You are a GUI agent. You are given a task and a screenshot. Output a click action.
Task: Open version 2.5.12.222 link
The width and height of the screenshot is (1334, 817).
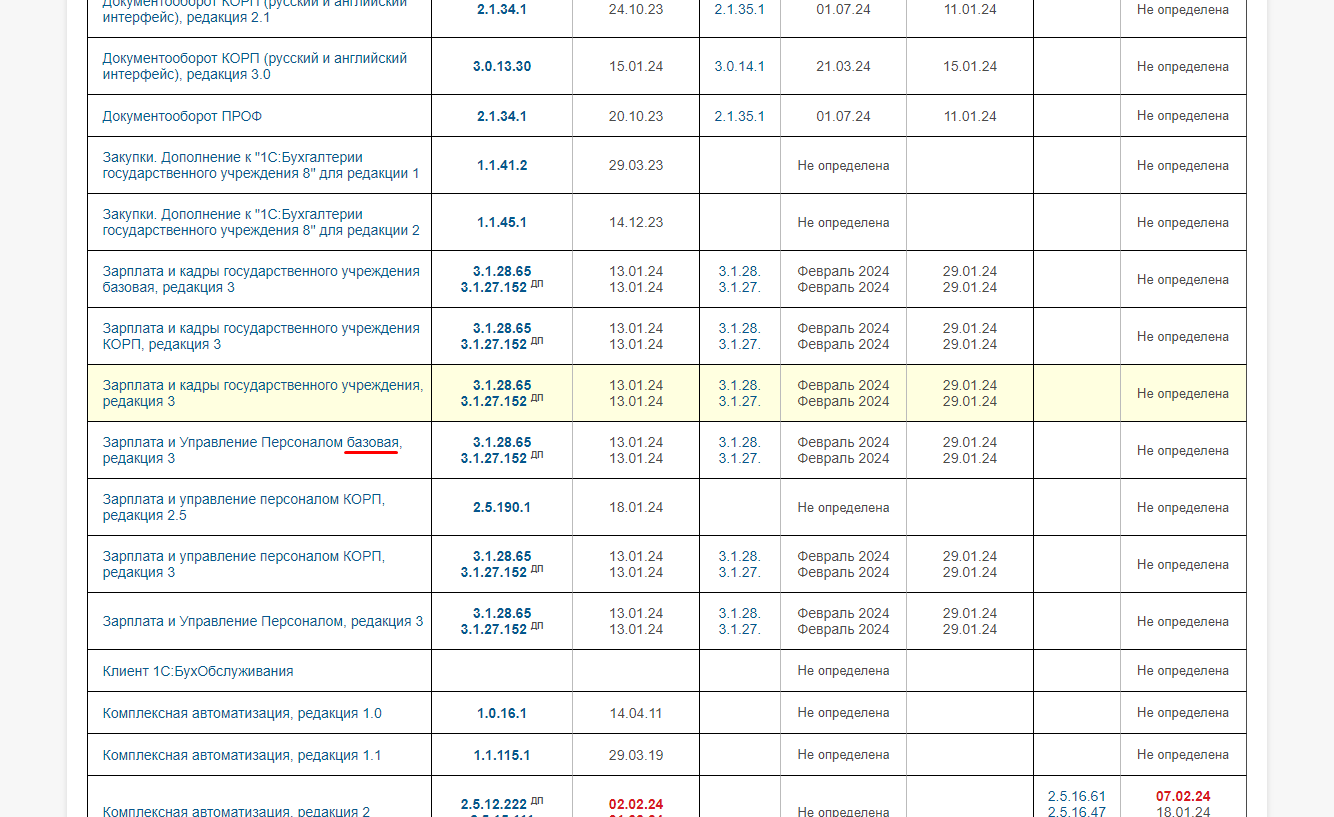(x=494, y=804)
